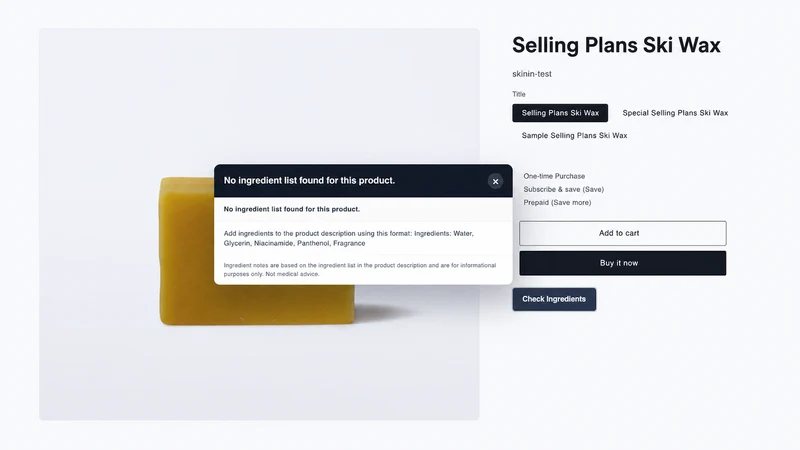Screen dimensions: 800x450
Task: Select the One-time Purchase option
Action: pyautogui.click(x=554, y=176)
